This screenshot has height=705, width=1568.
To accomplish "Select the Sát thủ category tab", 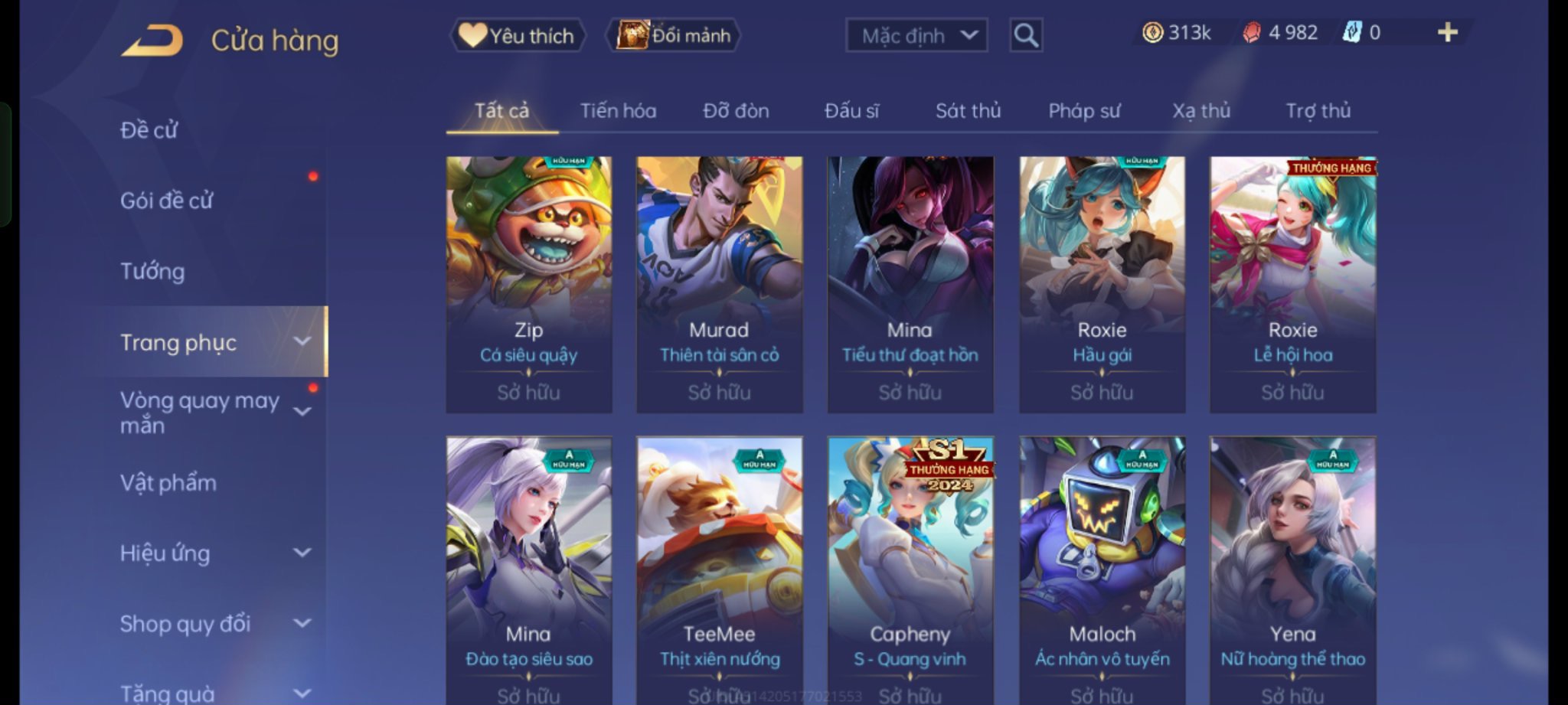I will (968, 111).
